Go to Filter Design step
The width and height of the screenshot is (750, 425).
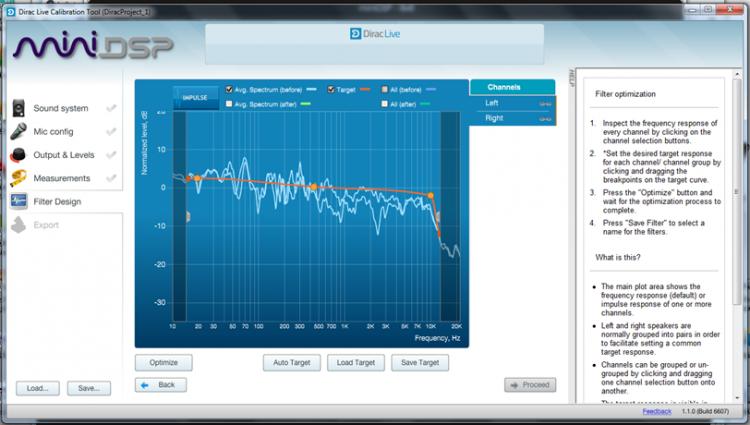pos(57,202)
